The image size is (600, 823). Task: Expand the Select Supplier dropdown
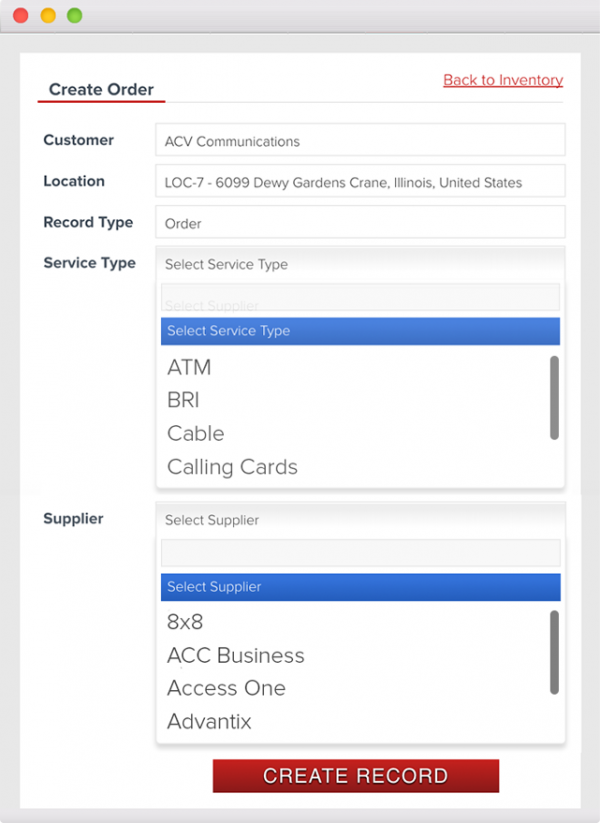360,520
